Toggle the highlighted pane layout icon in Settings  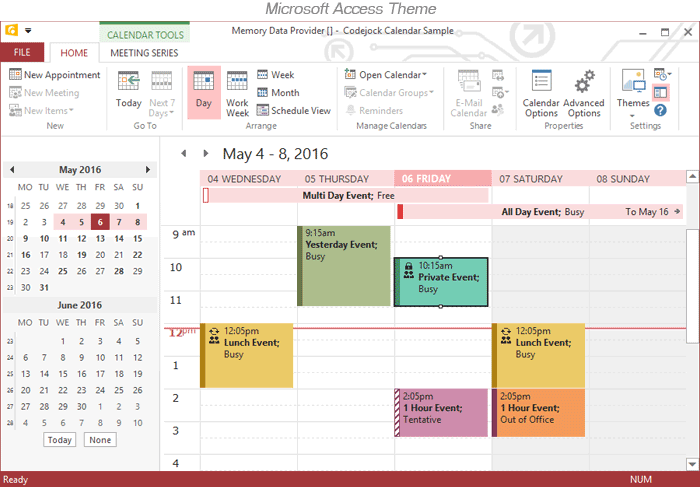click(x=661, y=92)
